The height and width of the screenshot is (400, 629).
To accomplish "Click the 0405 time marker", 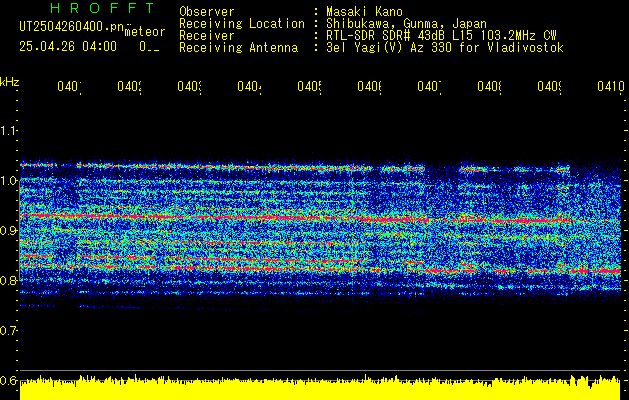I will pos(309,86).
